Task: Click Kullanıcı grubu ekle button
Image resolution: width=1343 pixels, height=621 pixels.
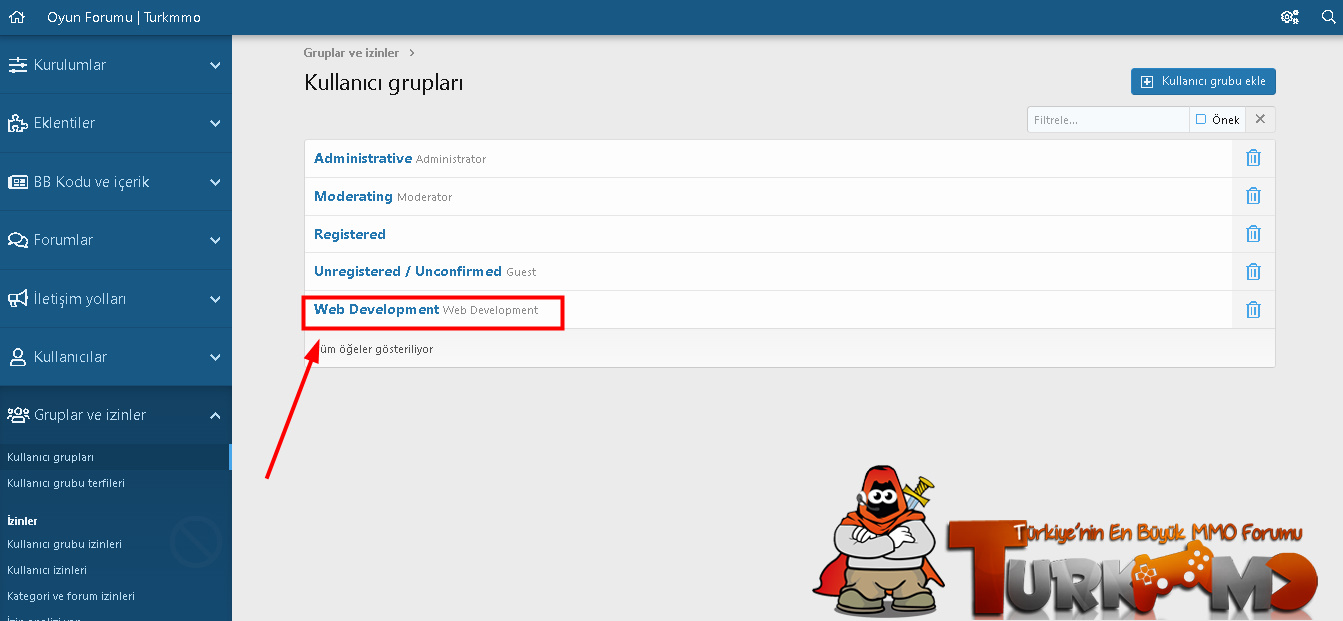Action: click(1203, 82)
